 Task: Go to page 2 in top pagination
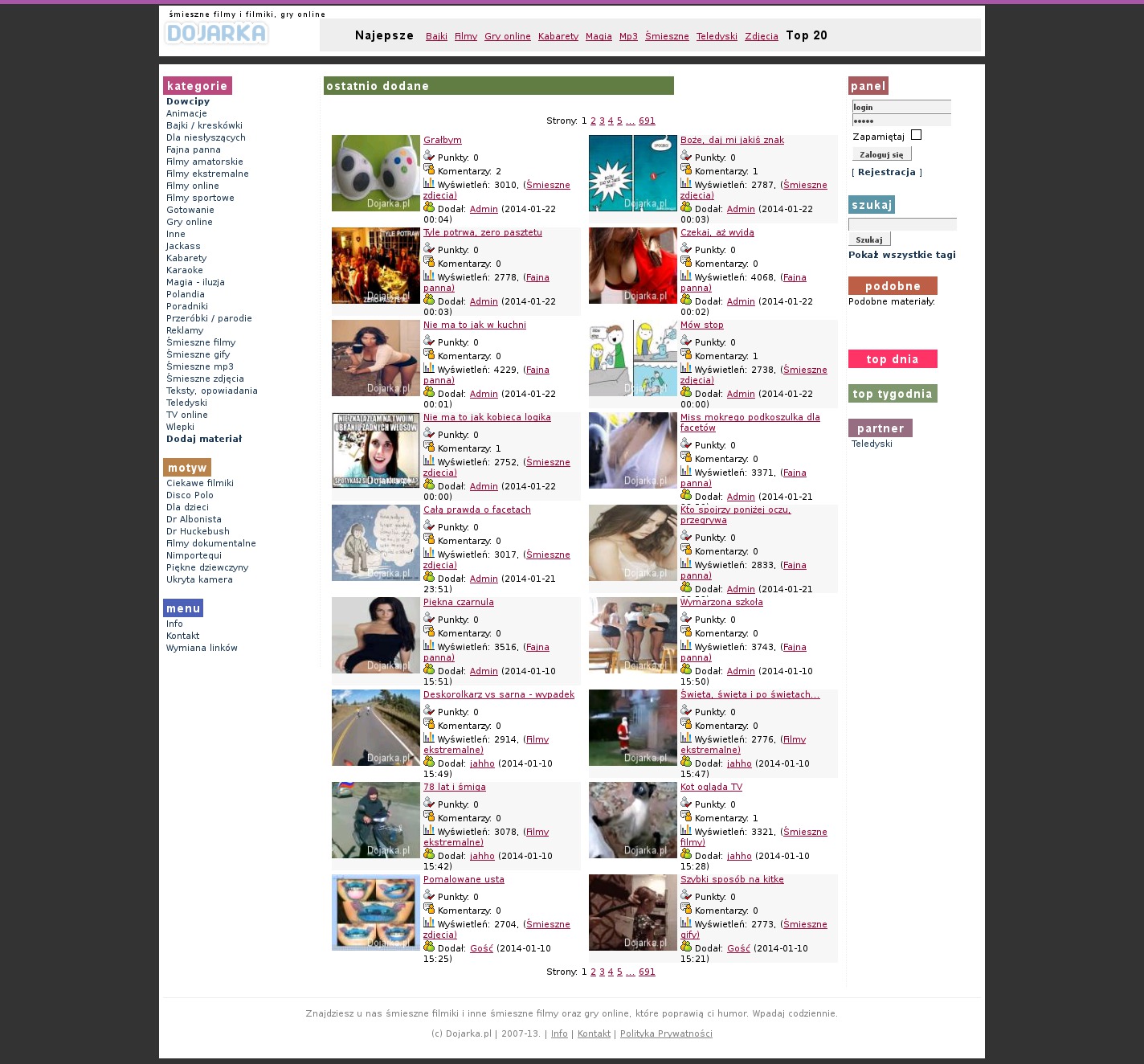[593, 121]
